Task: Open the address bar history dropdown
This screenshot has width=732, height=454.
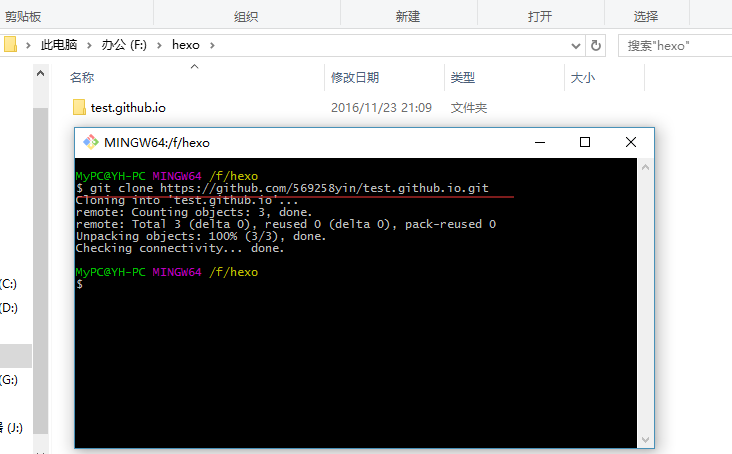Action: point(575,45)
